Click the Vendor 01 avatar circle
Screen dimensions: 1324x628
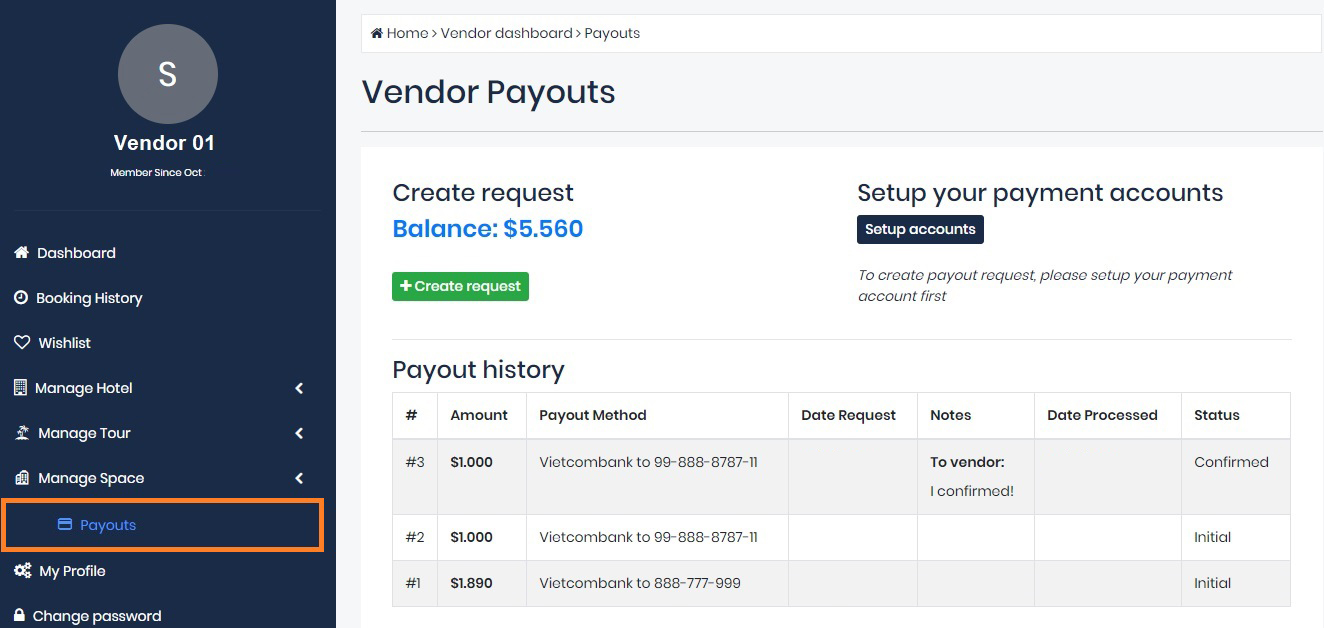point(168,74)
